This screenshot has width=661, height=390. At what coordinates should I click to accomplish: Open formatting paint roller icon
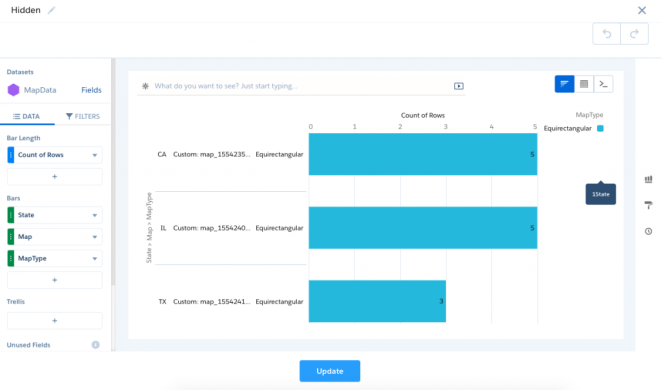click(648, 205)
